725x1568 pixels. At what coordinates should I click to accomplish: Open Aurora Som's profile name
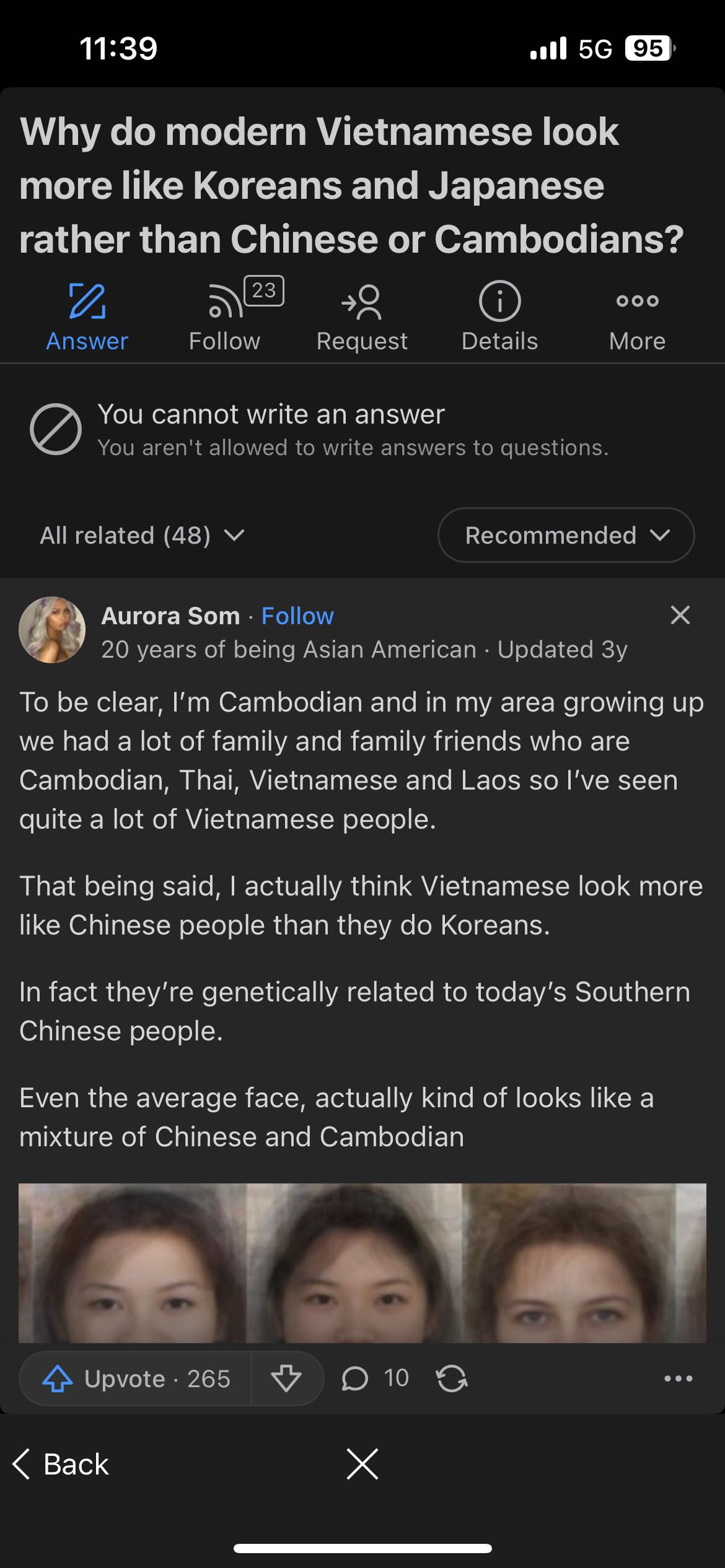click(x=170, y=616)
